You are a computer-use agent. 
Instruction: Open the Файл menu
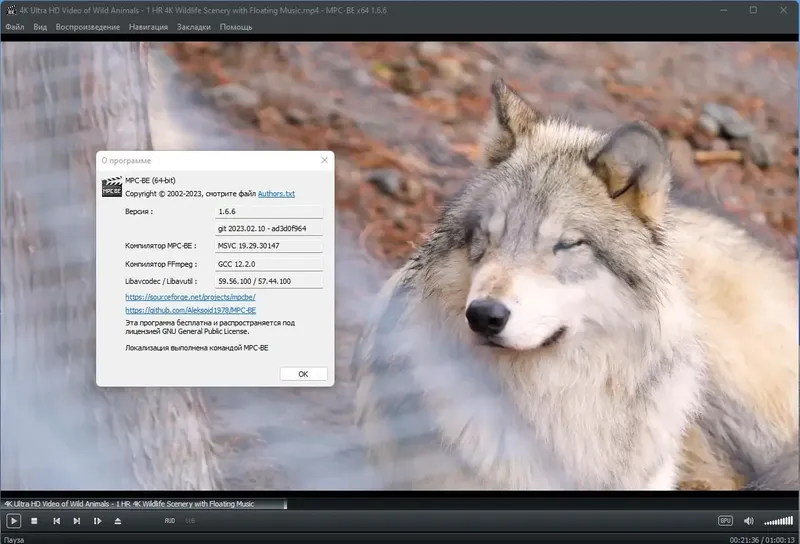coord(14,27)
